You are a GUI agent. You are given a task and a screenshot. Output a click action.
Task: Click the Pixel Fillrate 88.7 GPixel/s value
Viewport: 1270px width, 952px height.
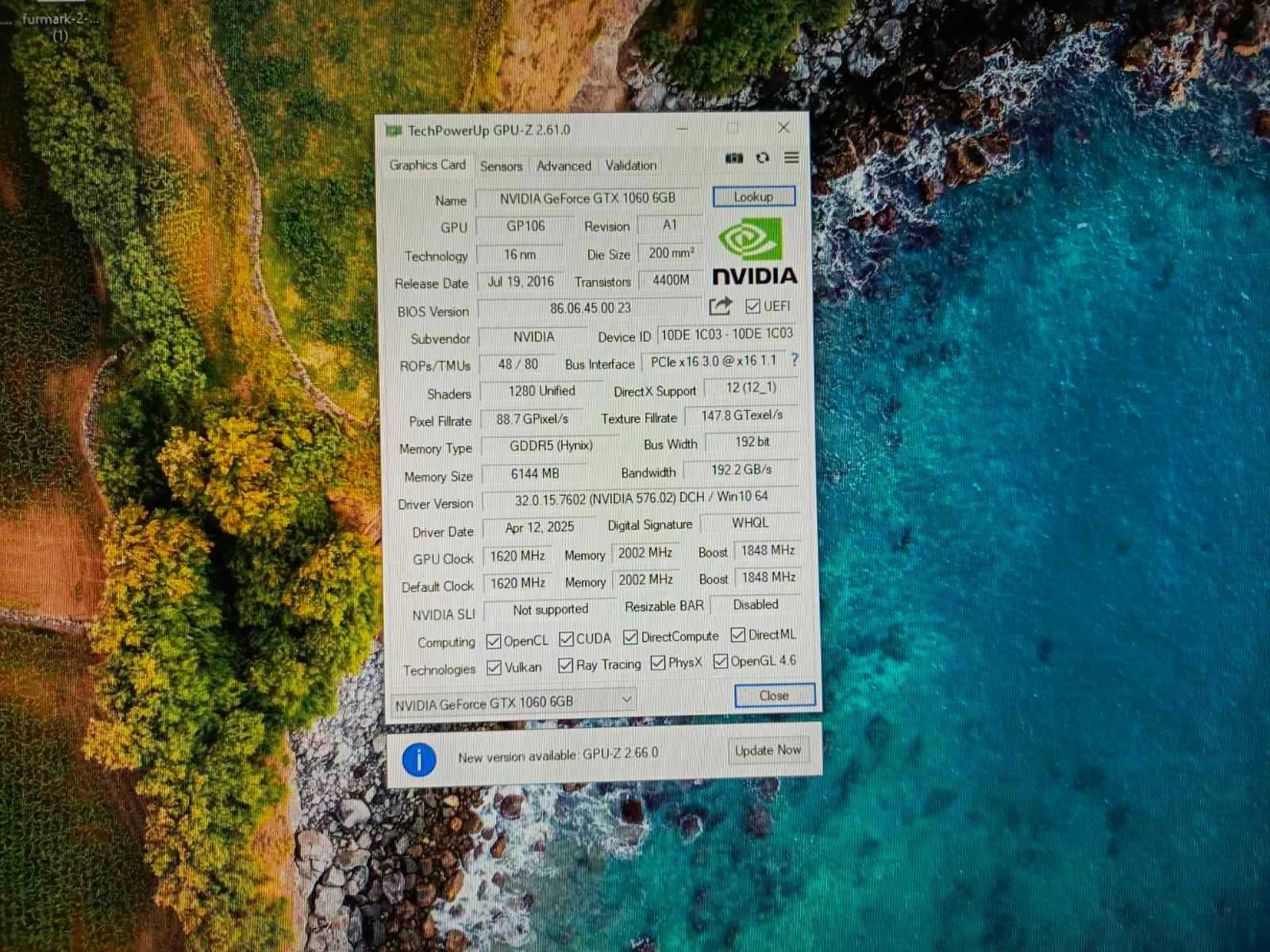coord(533,418)
